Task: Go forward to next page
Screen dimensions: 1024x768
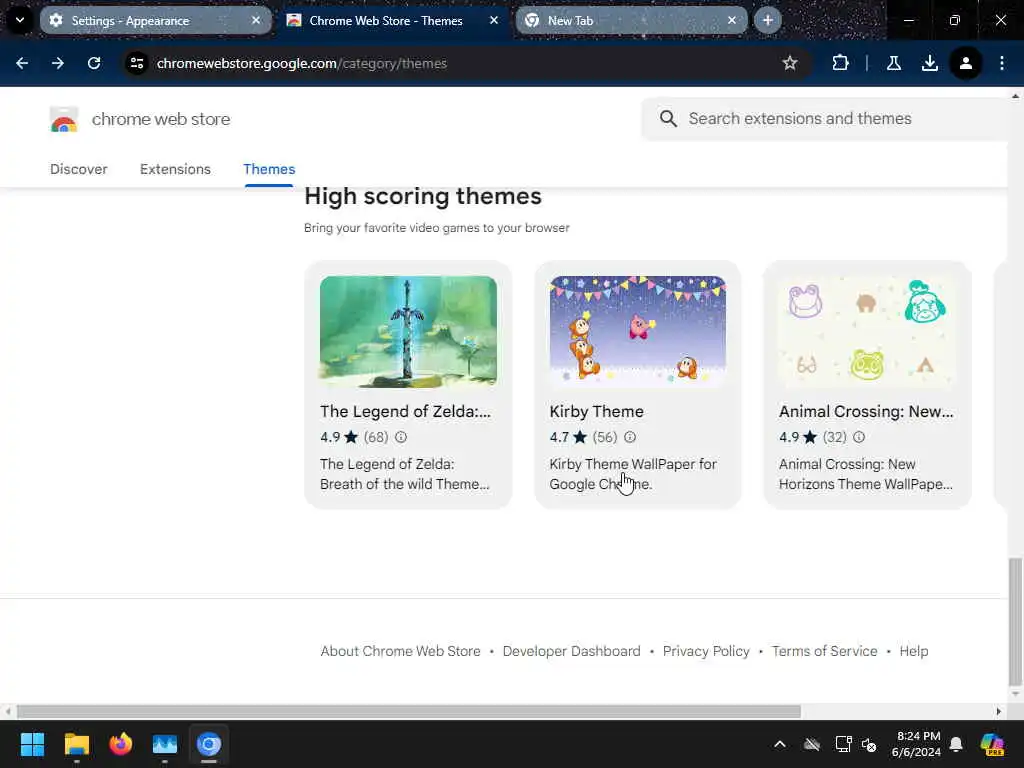Action: 58,63
